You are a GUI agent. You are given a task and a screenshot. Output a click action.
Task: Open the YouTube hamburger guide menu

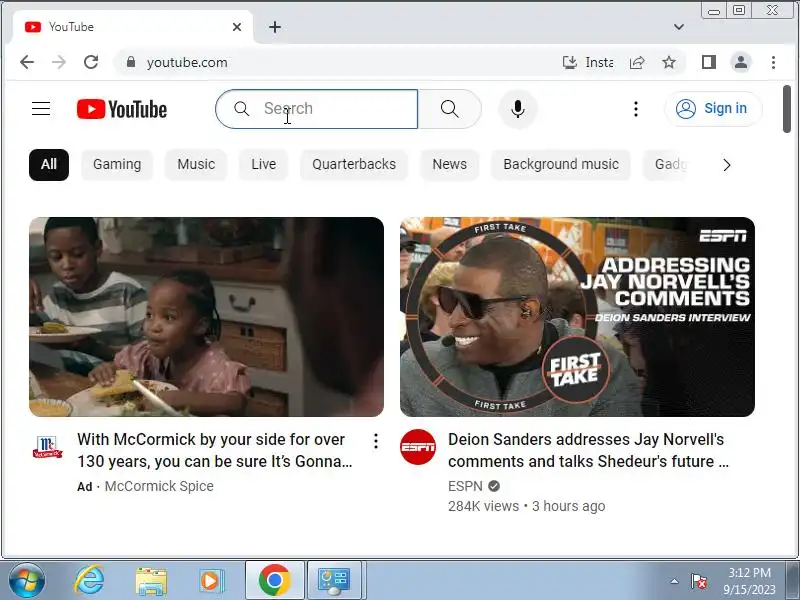pyautogui.click(x=41, y=109)
